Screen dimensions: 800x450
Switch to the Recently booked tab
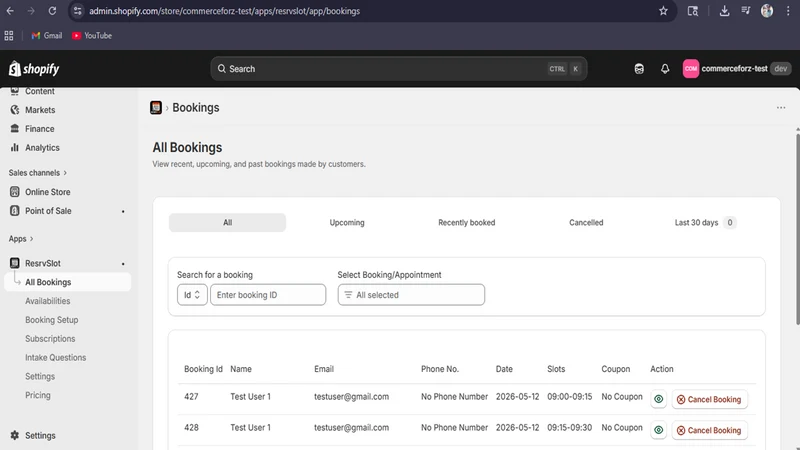(466, 223)
